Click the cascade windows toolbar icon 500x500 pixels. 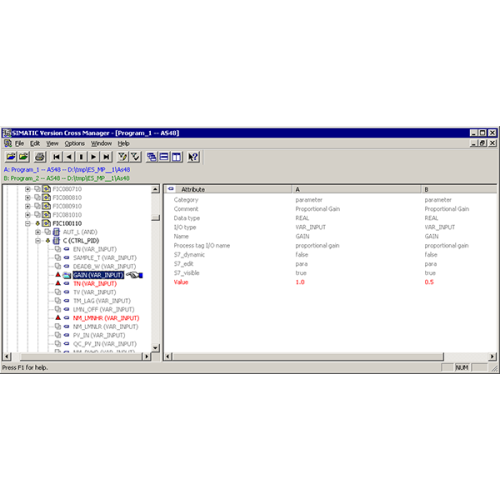pyautogui.click(x=152, y=157)
